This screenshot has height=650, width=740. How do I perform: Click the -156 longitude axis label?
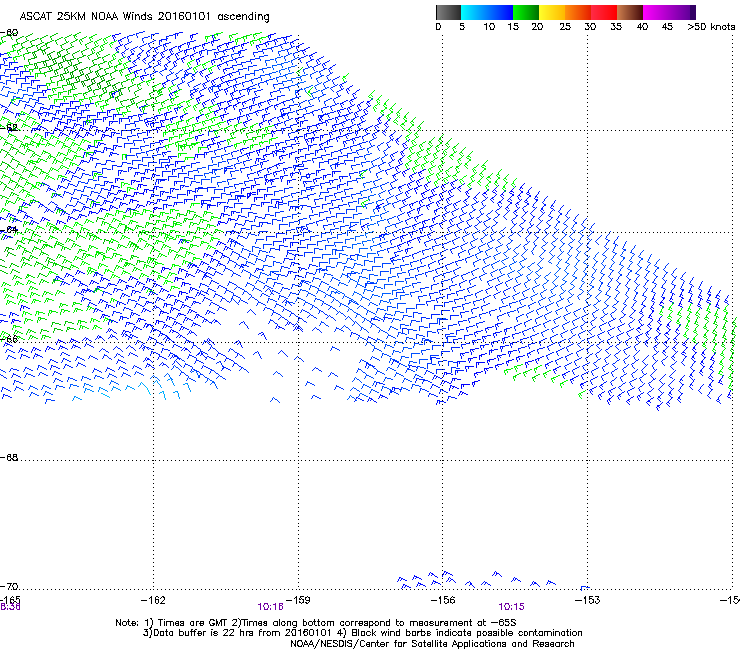point(443,600)
